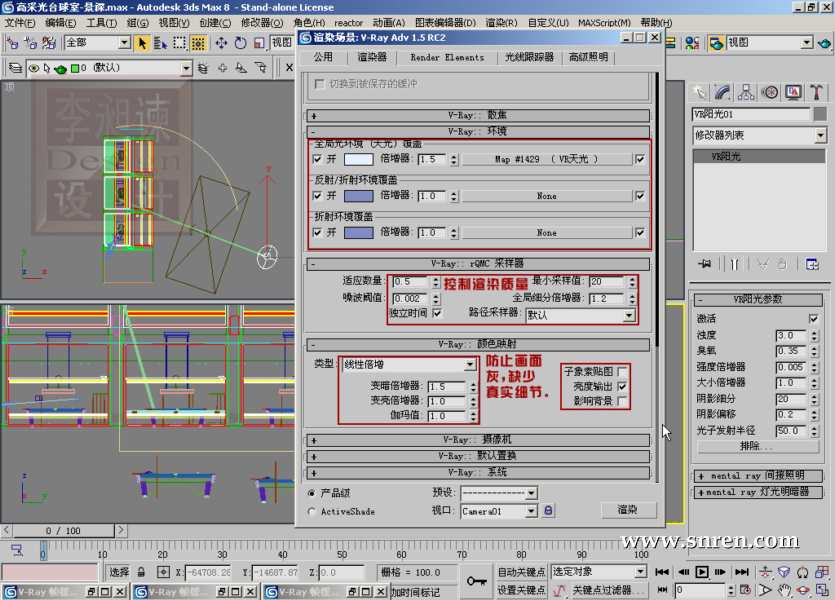
Task: Open the Rendering menu
Action: pyautogui.click(x=501, y=23)
